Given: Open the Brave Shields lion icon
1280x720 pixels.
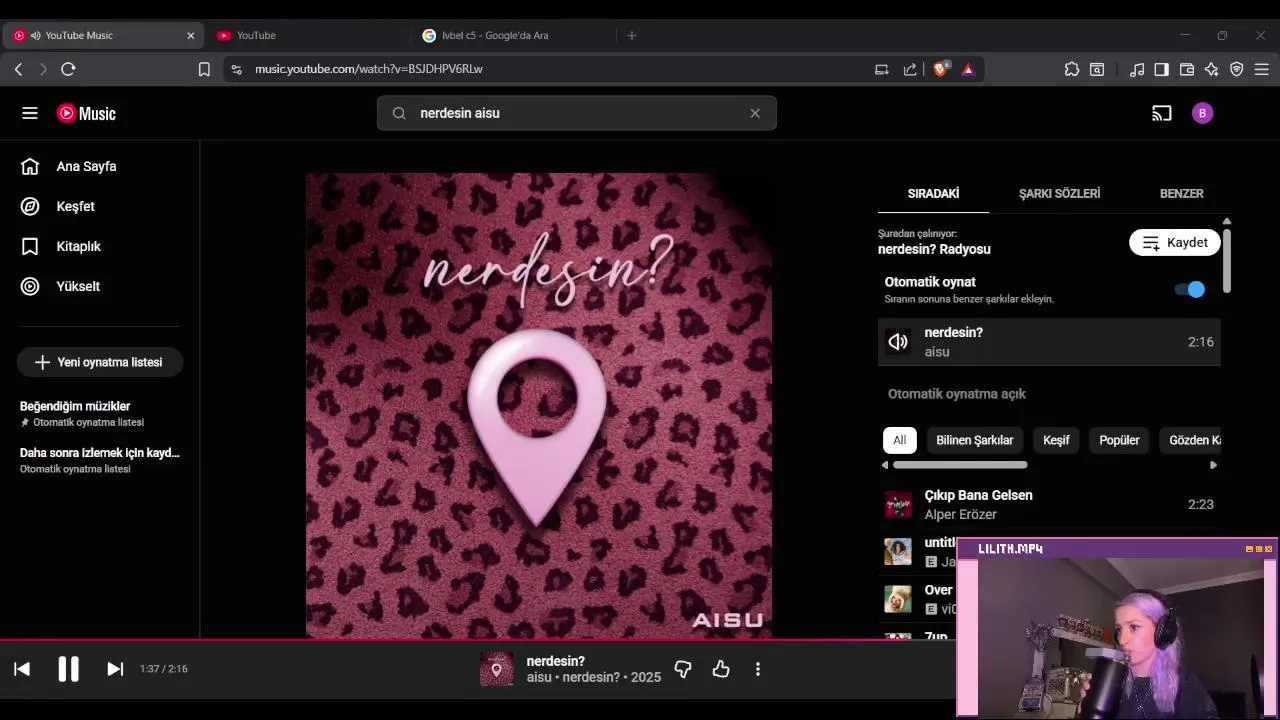Looking at the screenshot, I should click(x=941, y=69).
